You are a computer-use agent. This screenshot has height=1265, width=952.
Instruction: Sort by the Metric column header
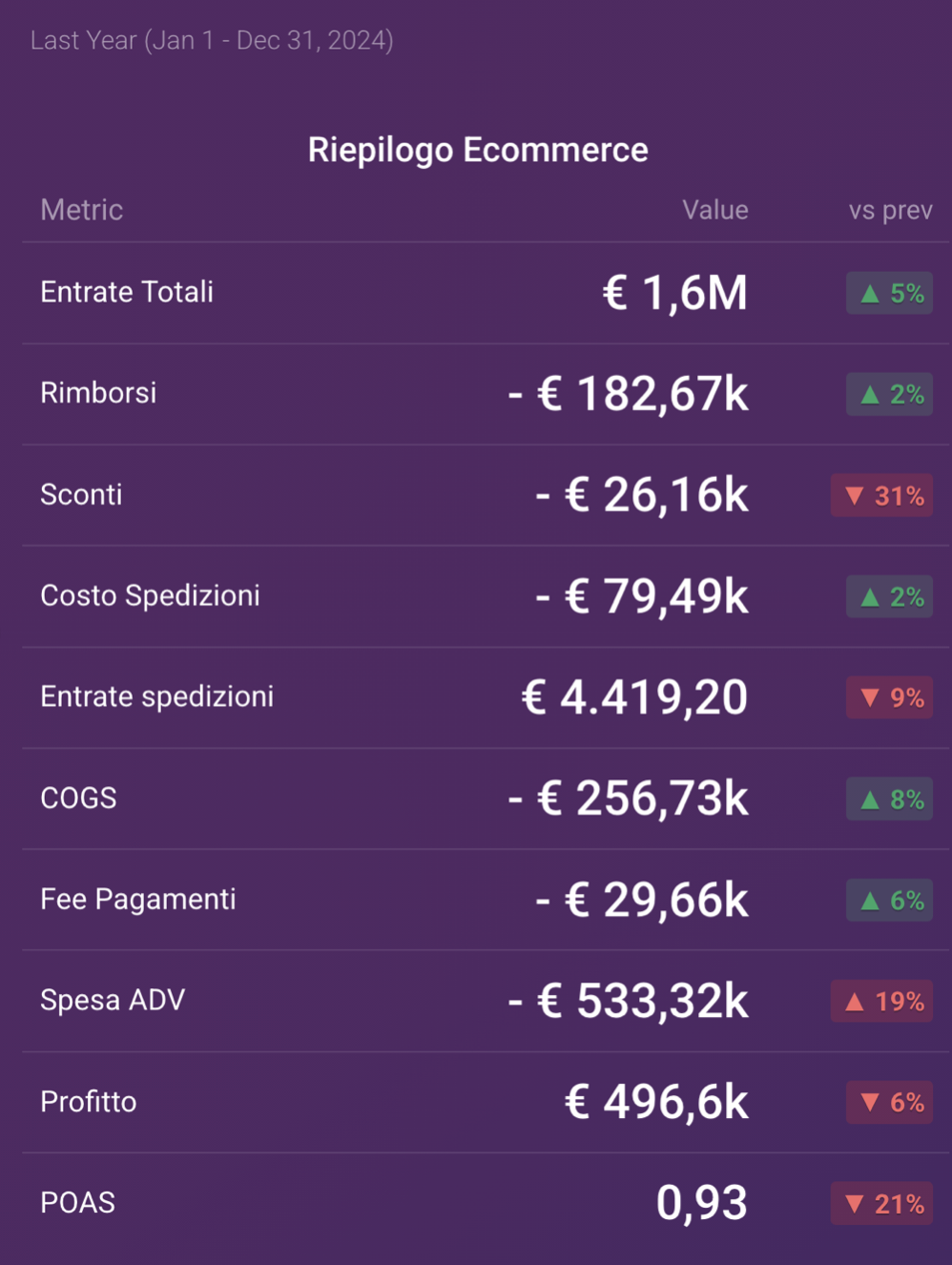point(82,210)
